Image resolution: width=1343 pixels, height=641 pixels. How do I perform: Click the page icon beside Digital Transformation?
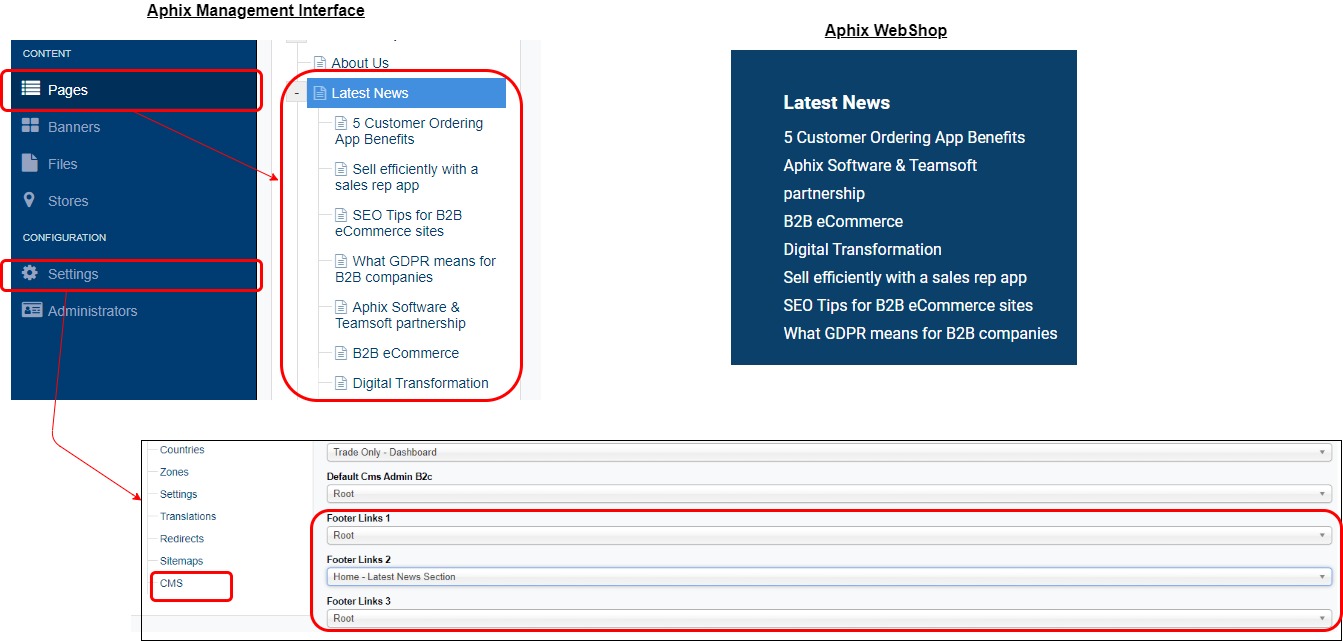click(341, 383)
